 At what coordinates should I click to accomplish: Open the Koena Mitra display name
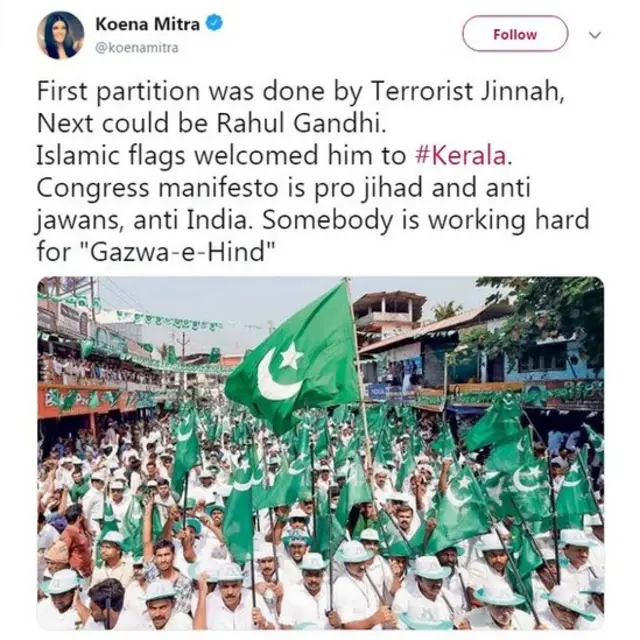point(148,24)
